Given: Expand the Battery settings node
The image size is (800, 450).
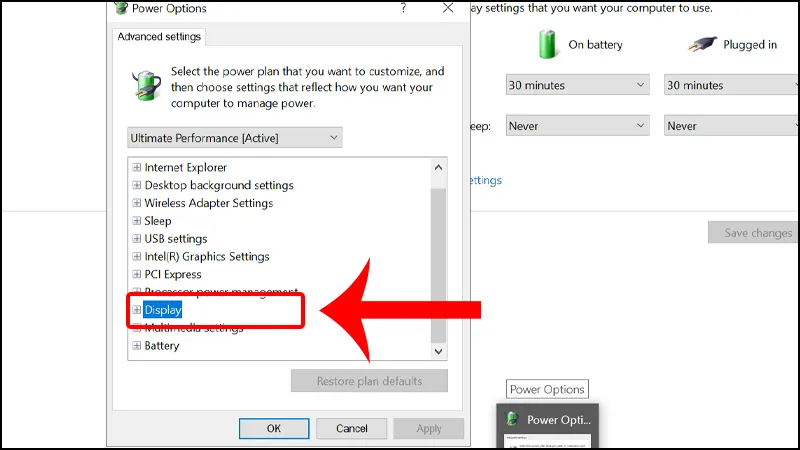Looking at the screenshot, I should [137, 346].
